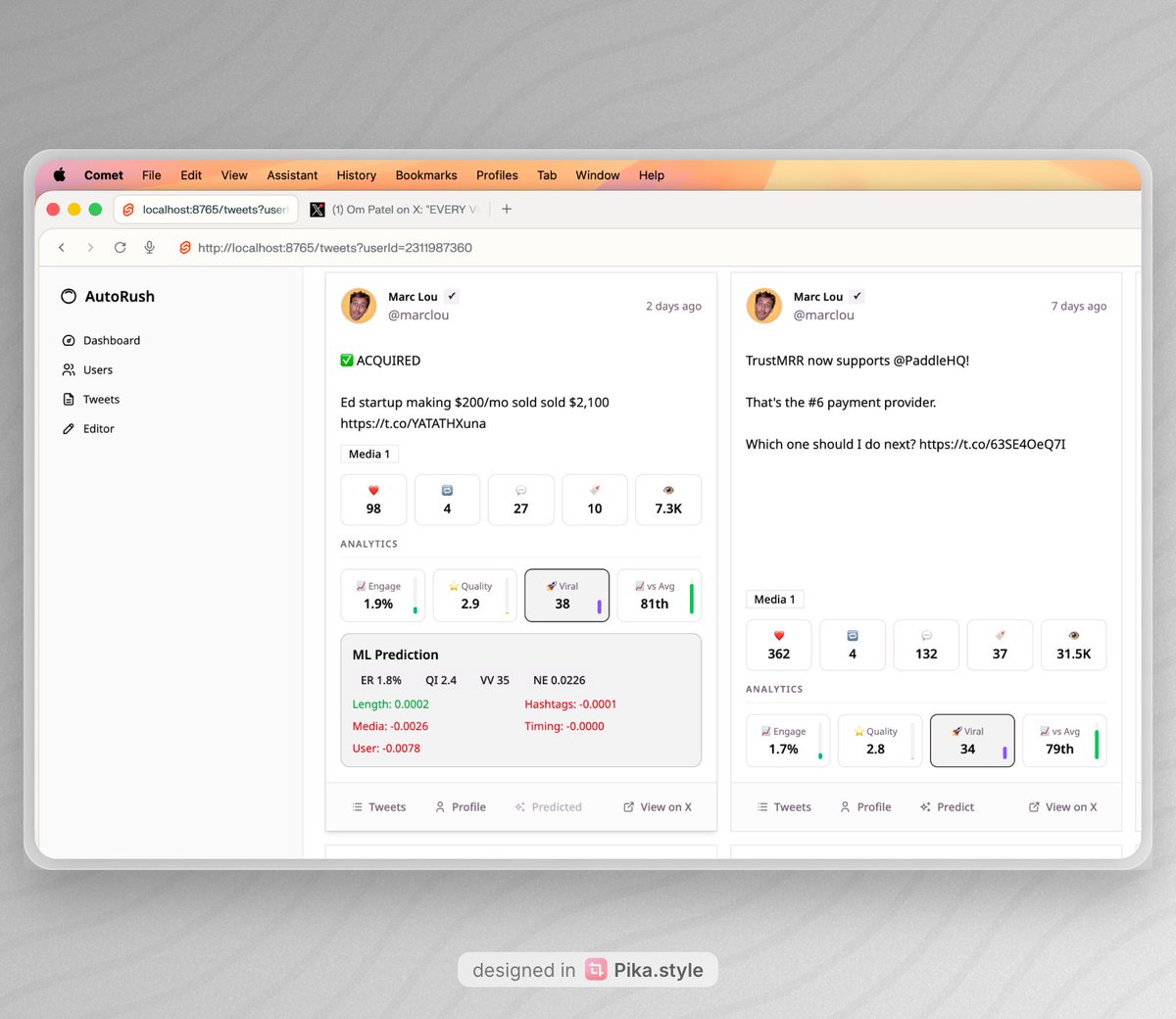This screenshot has height=1019, width=1176.
Task: Open the Bookmarks menu
Action: 426,175
